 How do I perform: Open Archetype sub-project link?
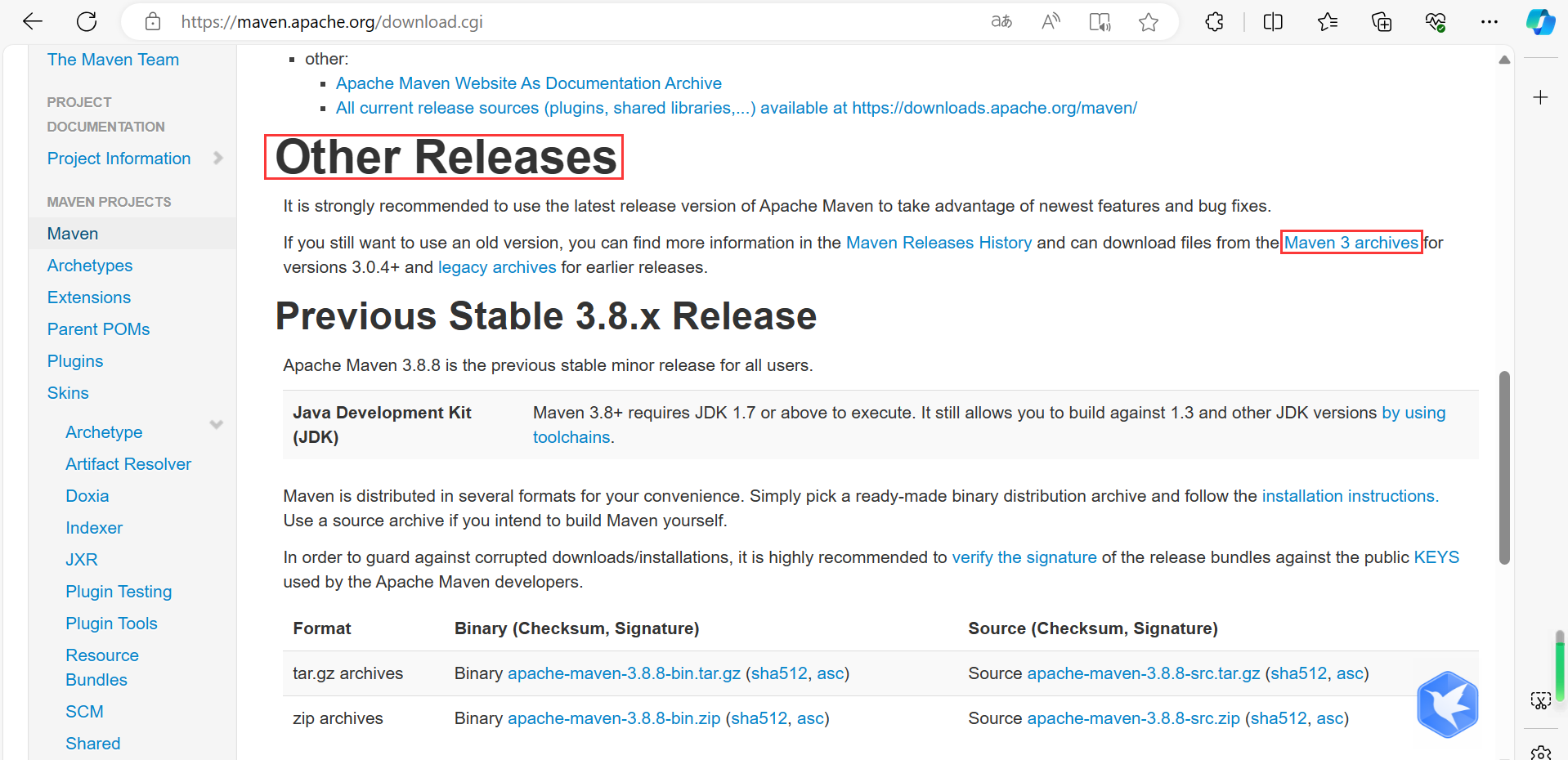click(104, 432)
